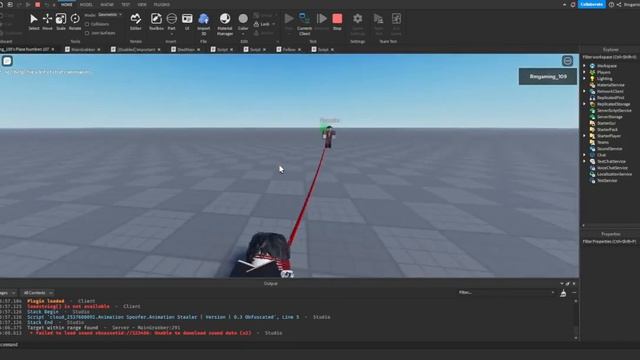Click the red stop square in quick access bar
640x360 pixels.
(x=38, y=4)
